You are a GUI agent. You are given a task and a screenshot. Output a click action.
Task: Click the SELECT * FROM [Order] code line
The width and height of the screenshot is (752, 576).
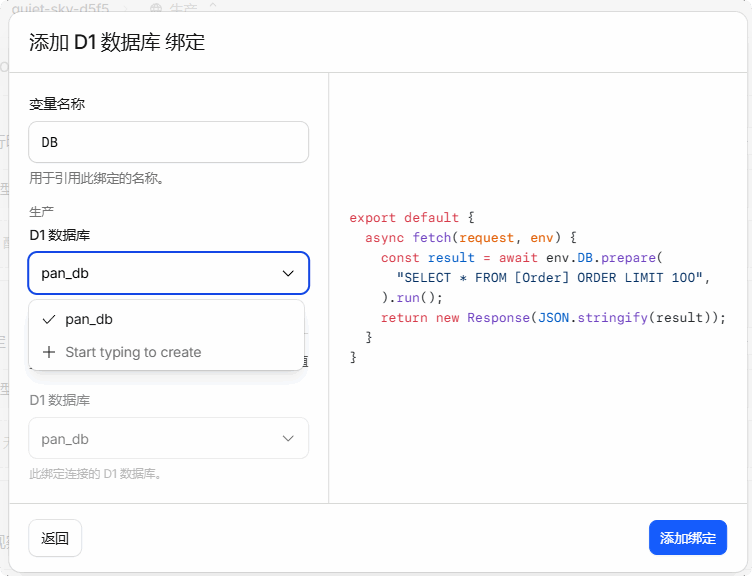[553, 278]
